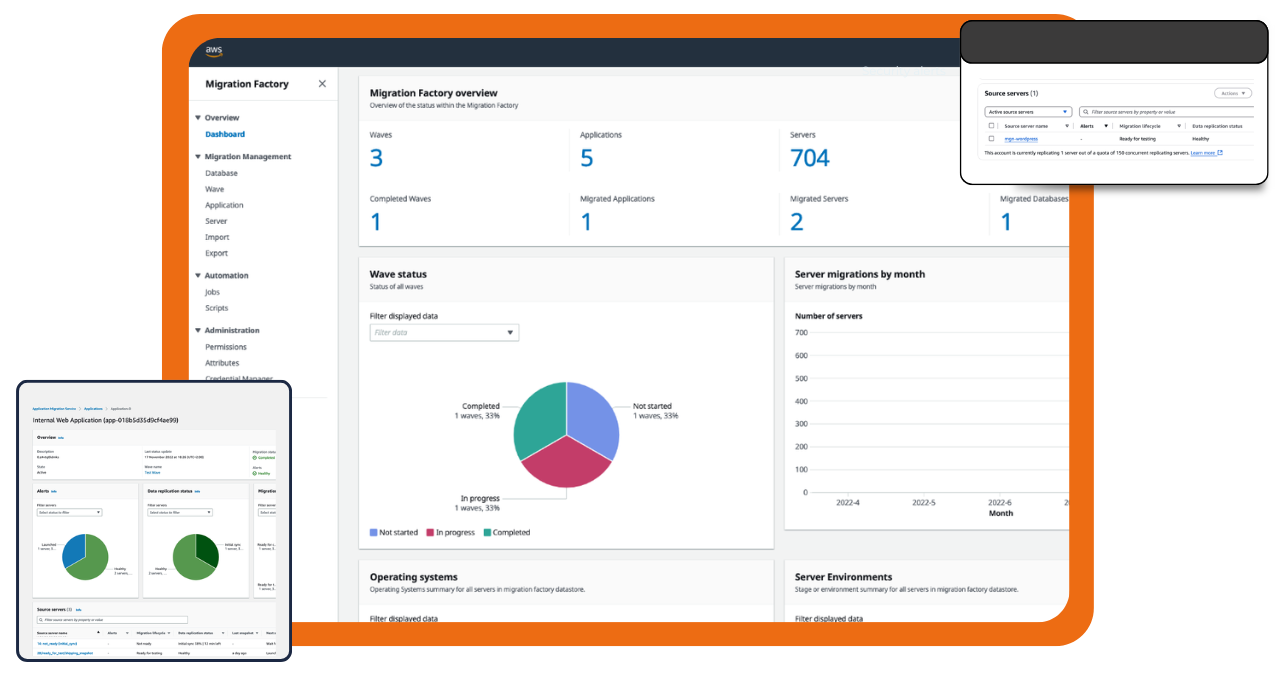Click 'Ready for testing' in mgn-wordpress row
Viewport: 1283px width, 675px height.
tap(1137, 139)
